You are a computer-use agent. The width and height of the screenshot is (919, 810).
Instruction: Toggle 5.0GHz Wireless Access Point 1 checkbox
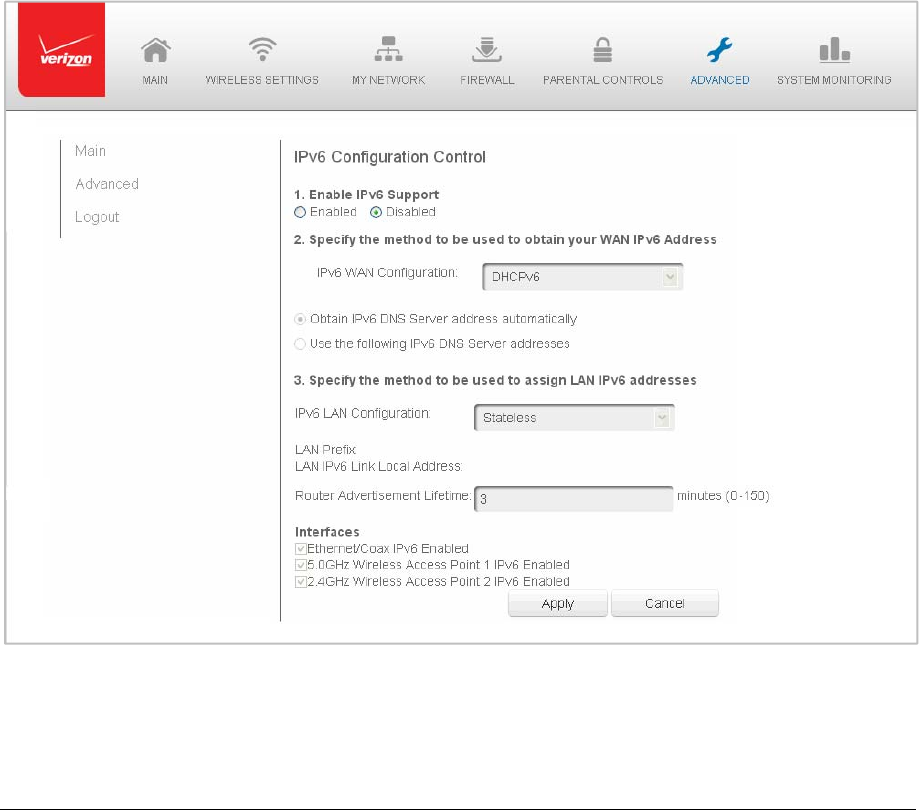click(x=301, y=566)
